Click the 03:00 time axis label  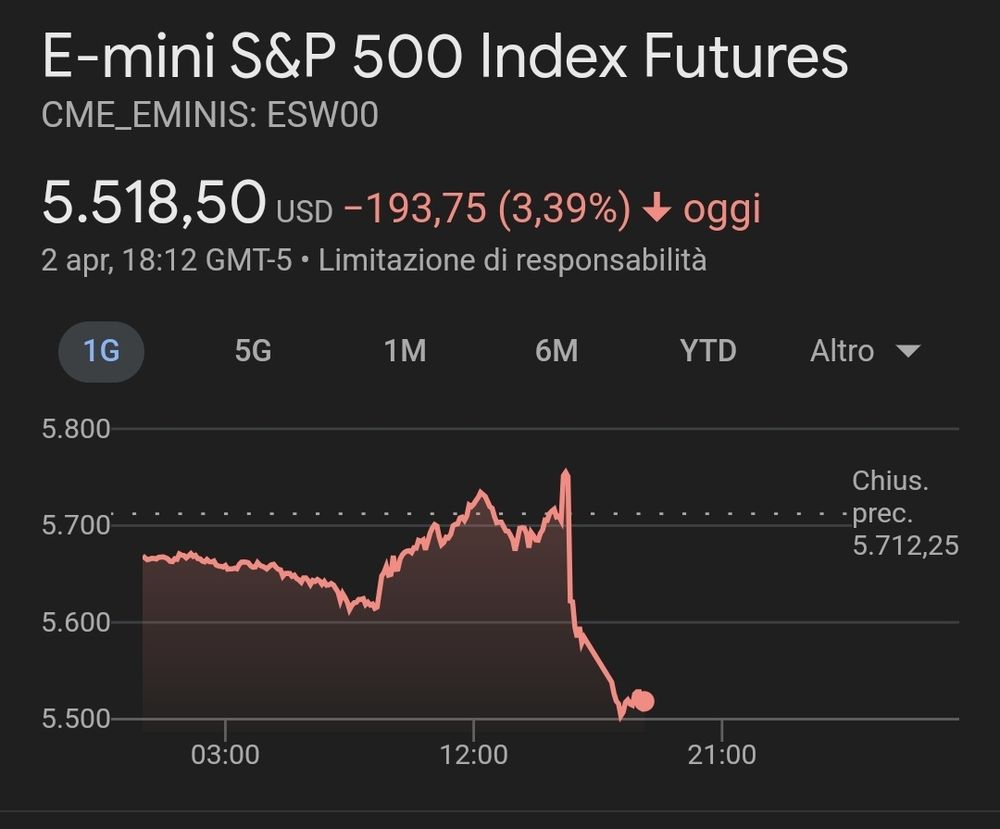(225, 754)
